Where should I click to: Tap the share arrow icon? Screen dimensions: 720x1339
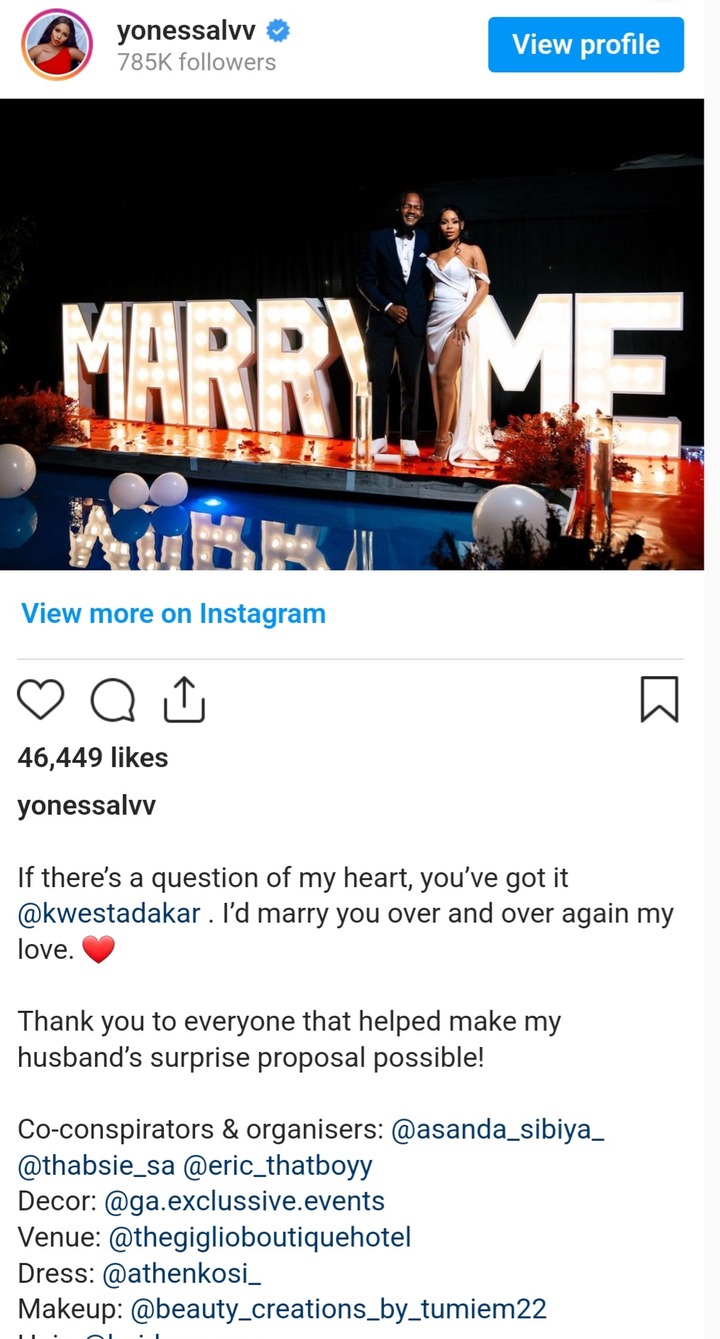(x=184, y=699)
